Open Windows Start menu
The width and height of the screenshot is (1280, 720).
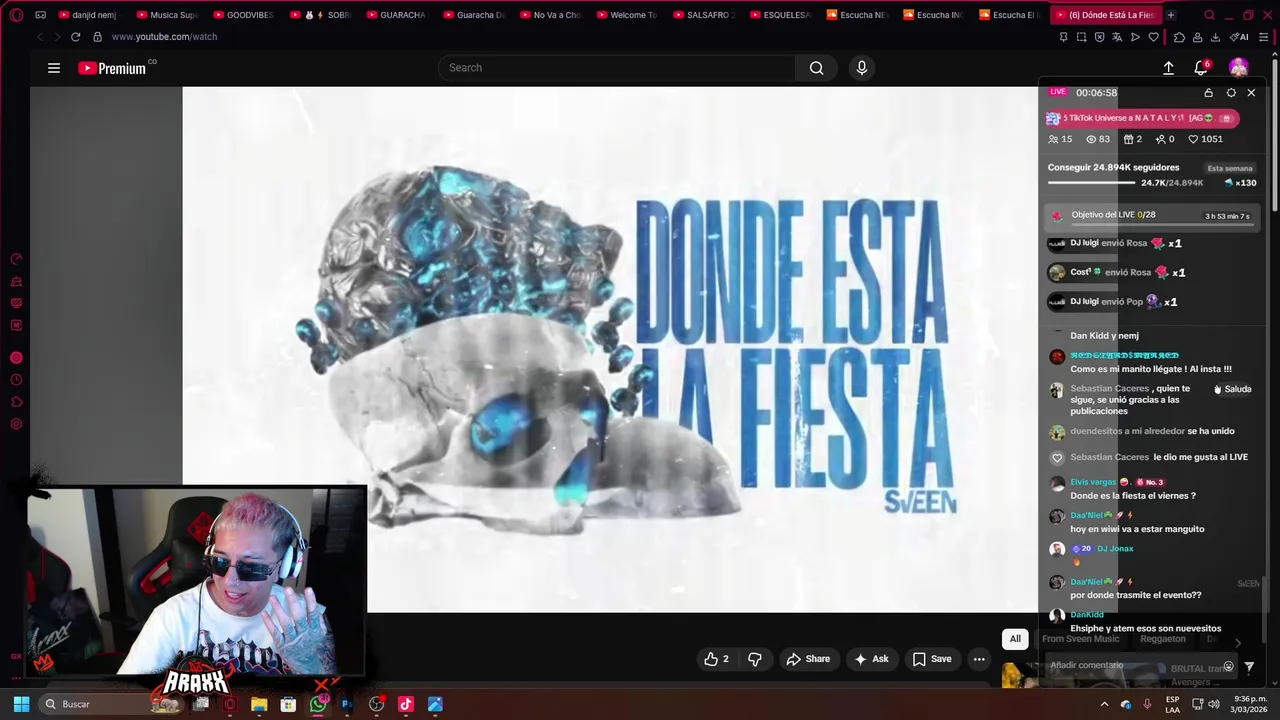(x=21, y=704)
